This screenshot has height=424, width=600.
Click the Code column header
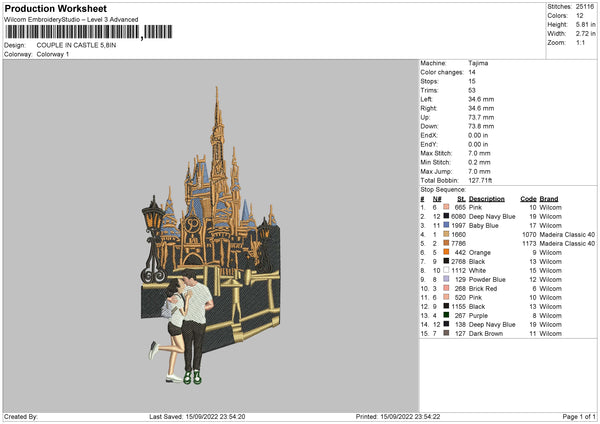click(x=529, y=198)
